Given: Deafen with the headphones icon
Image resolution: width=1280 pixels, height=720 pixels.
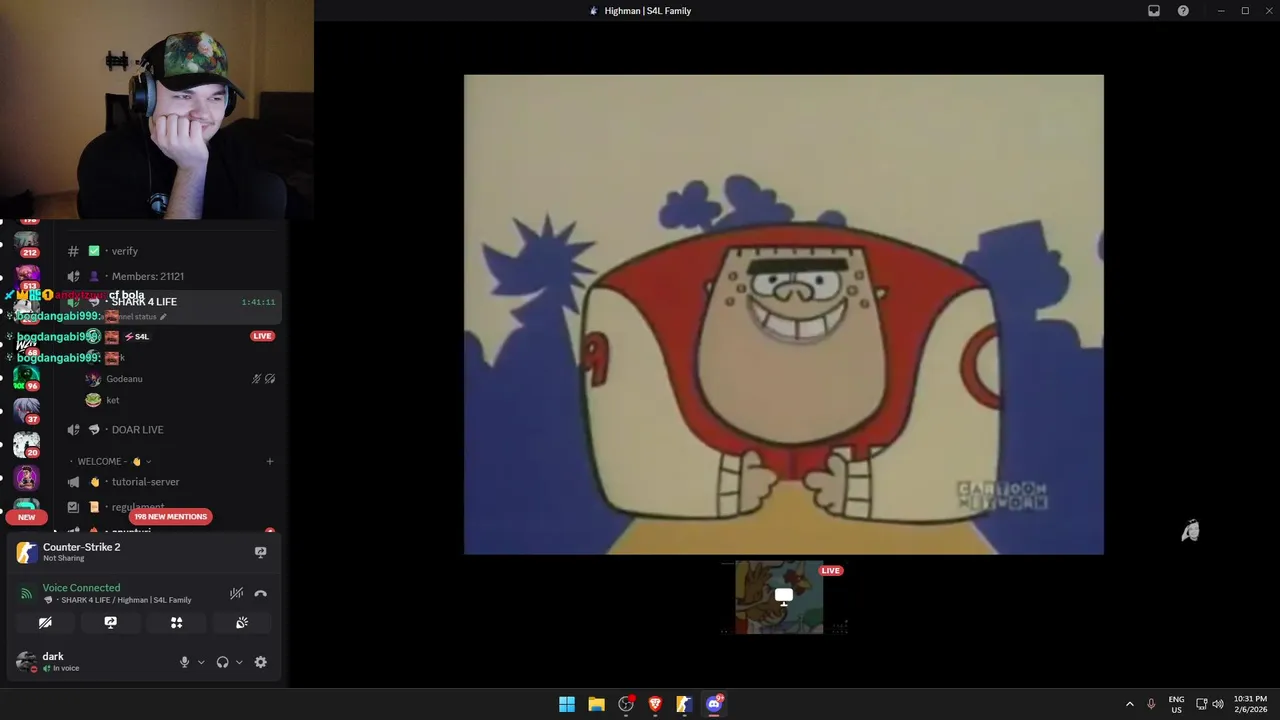Looking at the screenshot, I should 222,662.
